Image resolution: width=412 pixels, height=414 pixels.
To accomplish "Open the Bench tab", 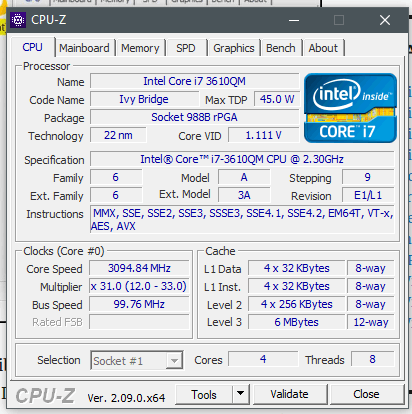I will coord(281,48).
